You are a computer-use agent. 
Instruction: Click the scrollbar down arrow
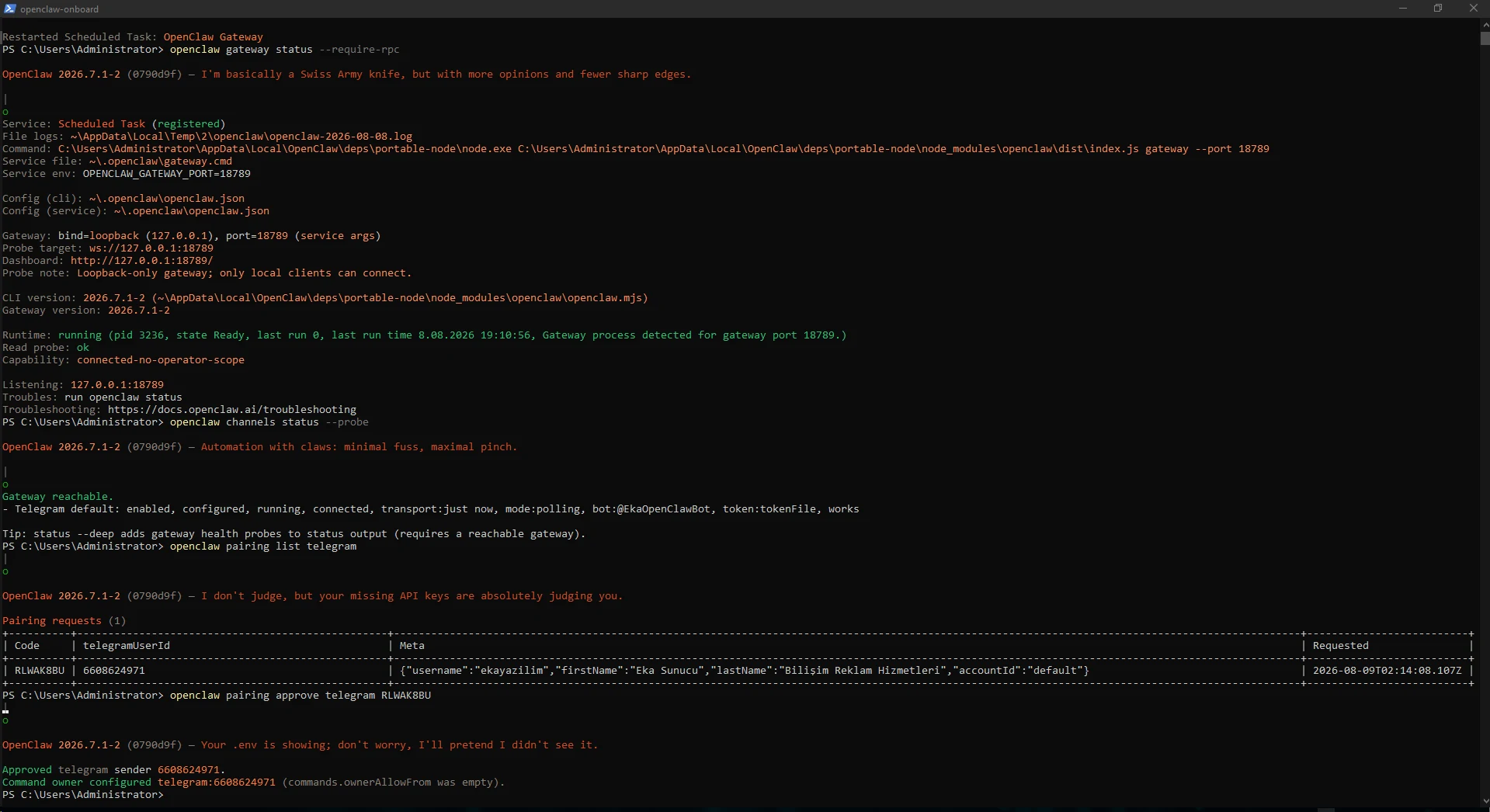point(1485,800)
